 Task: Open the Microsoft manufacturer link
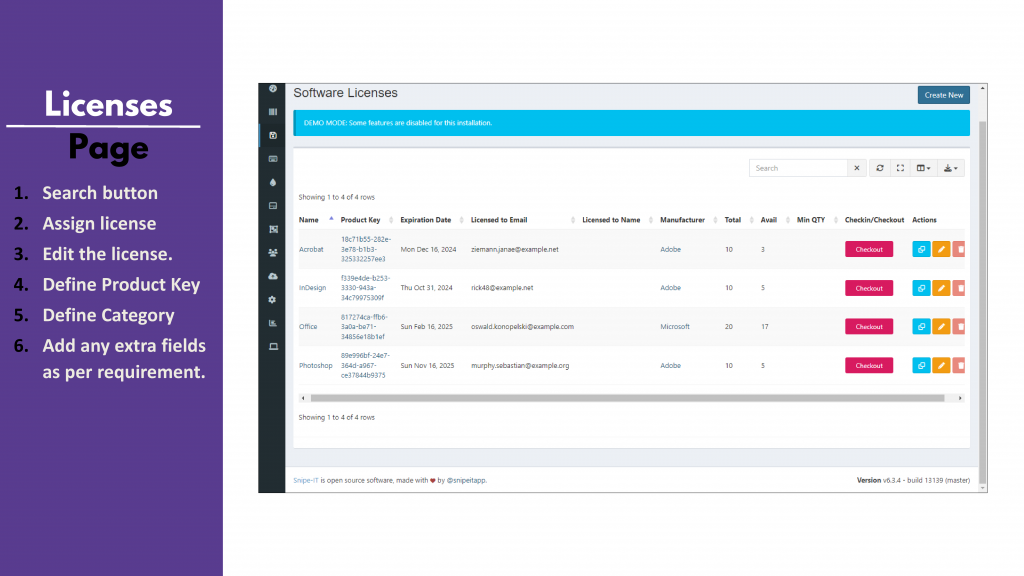(675, 326)
